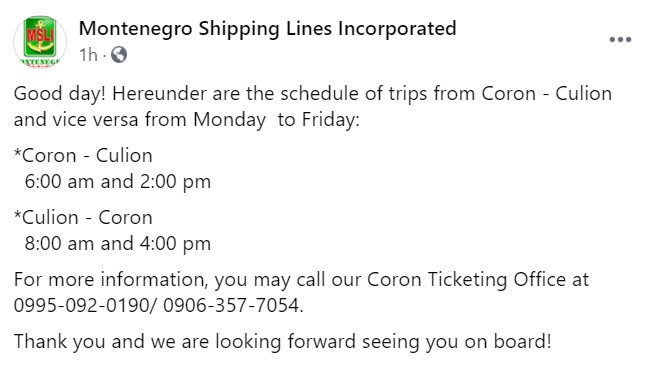Click "Coron Ticketing Office" text

[466, 280]
